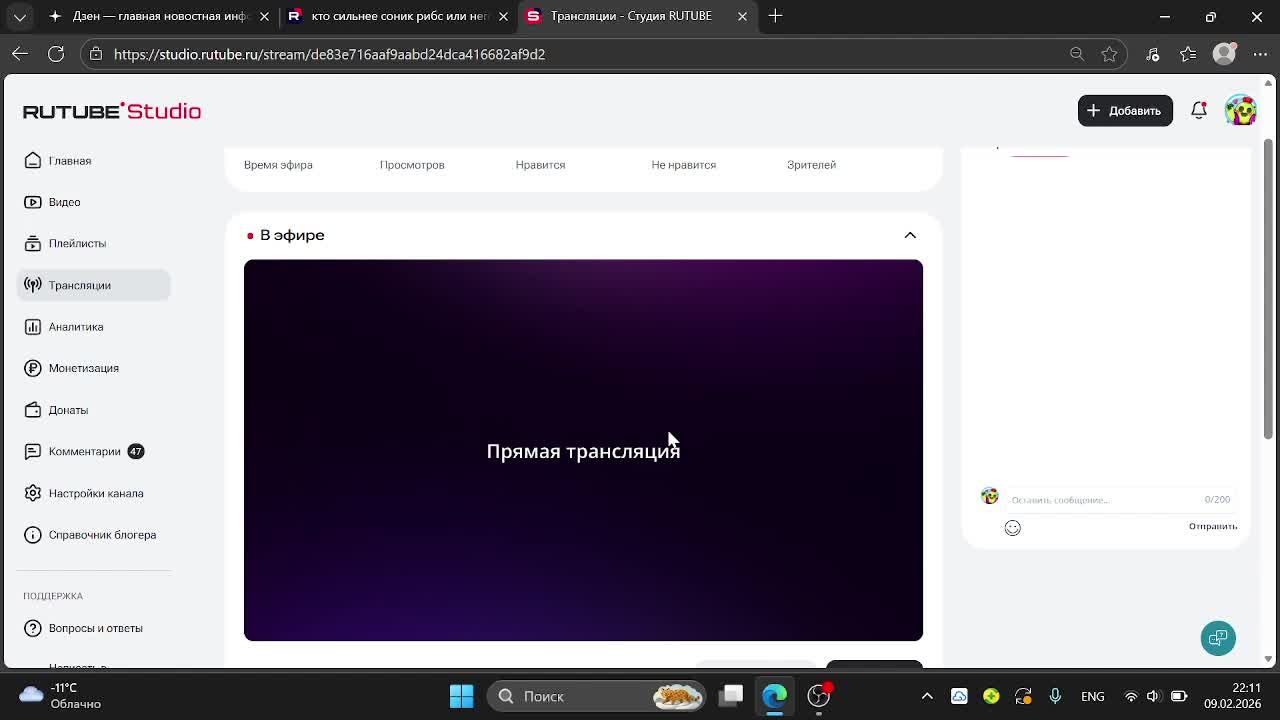The width and height of the screenshot is (1280, 720).
Task: Click the book icon for Справочник блогера
Action: 33,535
